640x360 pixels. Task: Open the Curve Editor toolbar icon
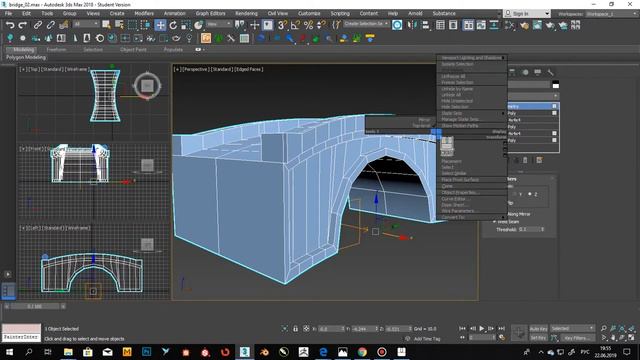click(x=481, y=25)
